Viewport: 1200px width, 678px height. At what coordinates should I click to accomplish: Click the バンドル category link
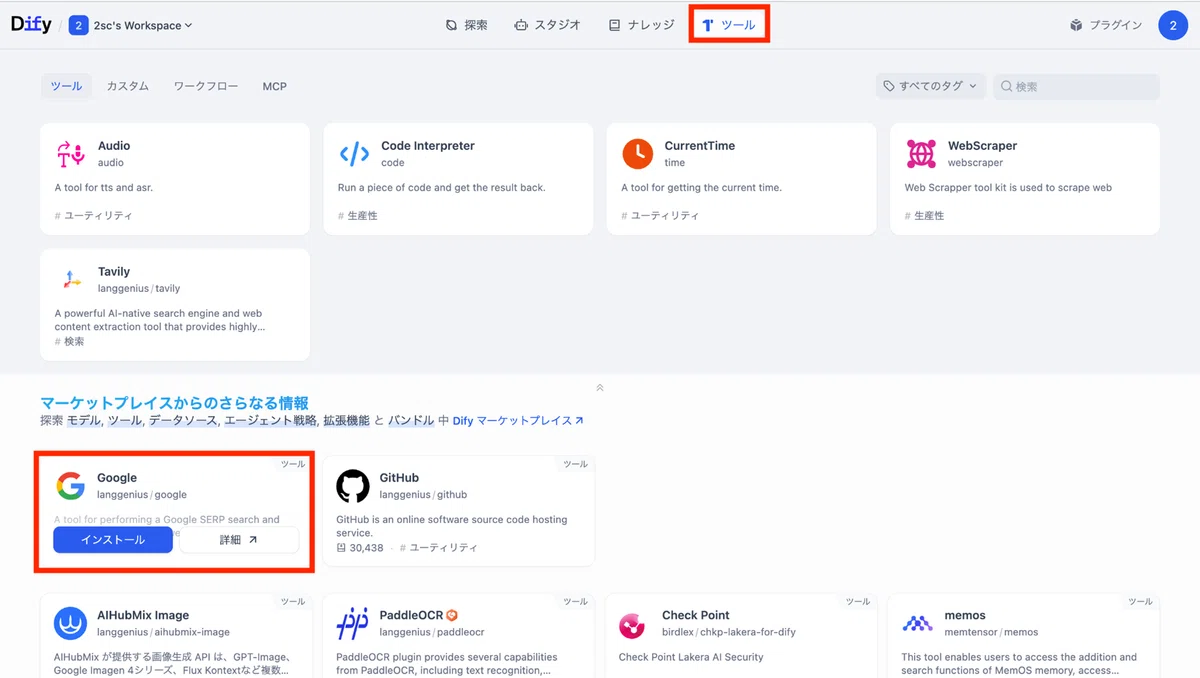click(x=411, y=421)
